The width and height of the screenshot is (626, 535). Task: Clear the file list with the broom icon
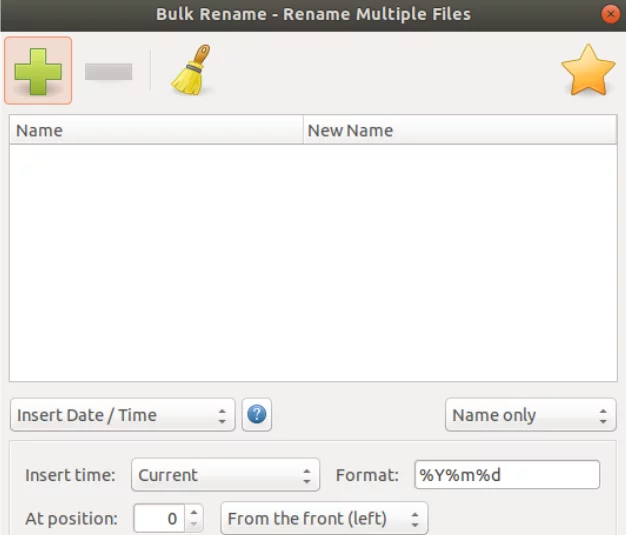(x=190, y=71)
